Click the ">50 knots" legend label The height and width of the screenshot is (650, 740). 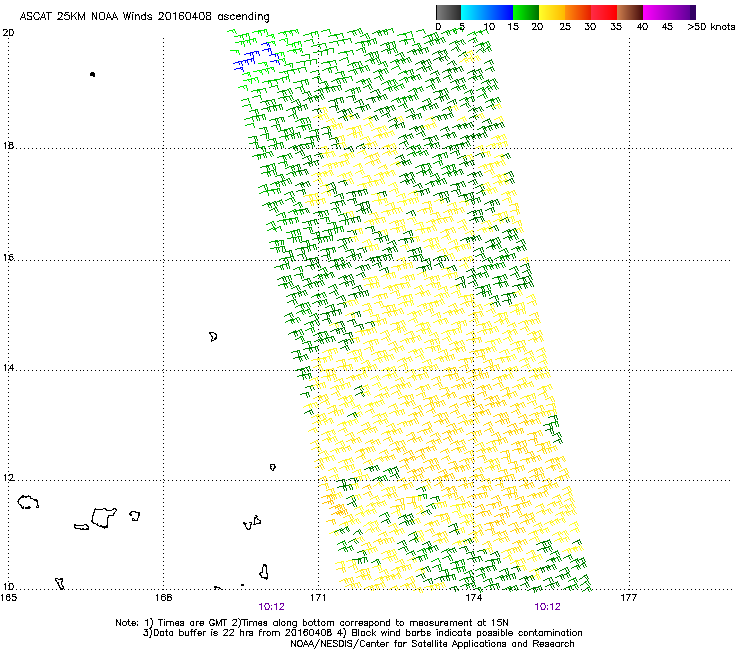pyautogui.click(x=711, y=27)
